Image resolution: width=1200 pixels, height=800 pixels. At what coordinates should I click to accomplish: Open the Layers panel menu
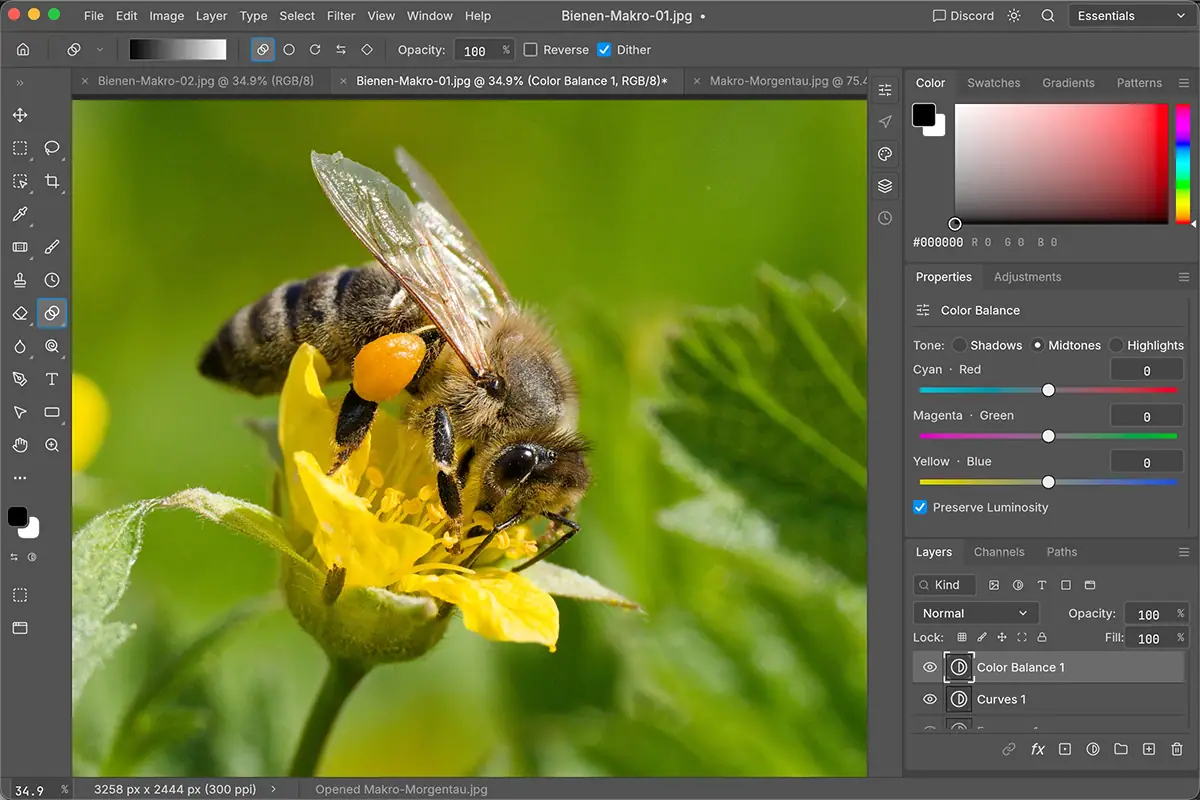coord(1184,552)
